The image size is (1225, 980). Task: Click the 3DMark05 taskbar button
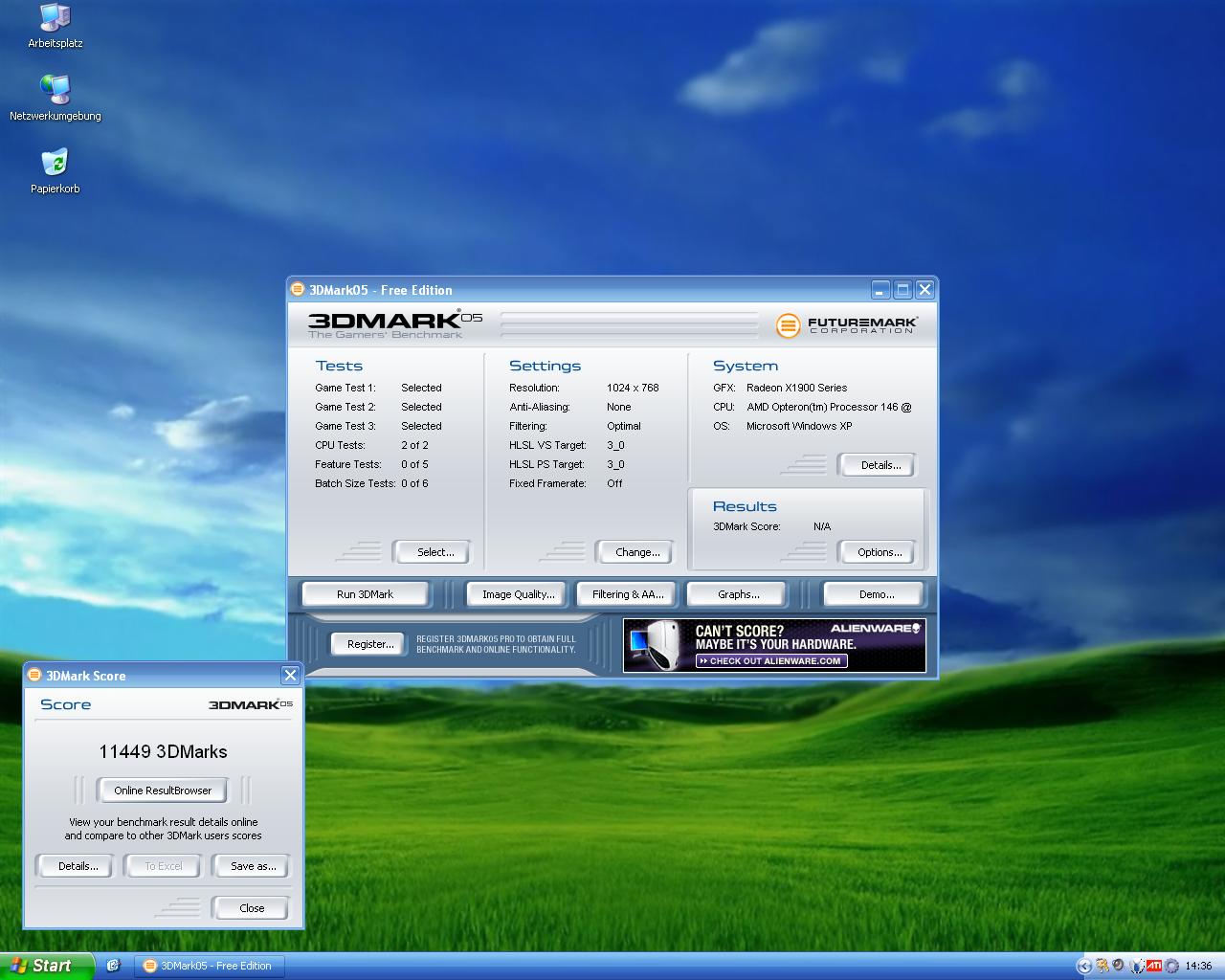209,966
